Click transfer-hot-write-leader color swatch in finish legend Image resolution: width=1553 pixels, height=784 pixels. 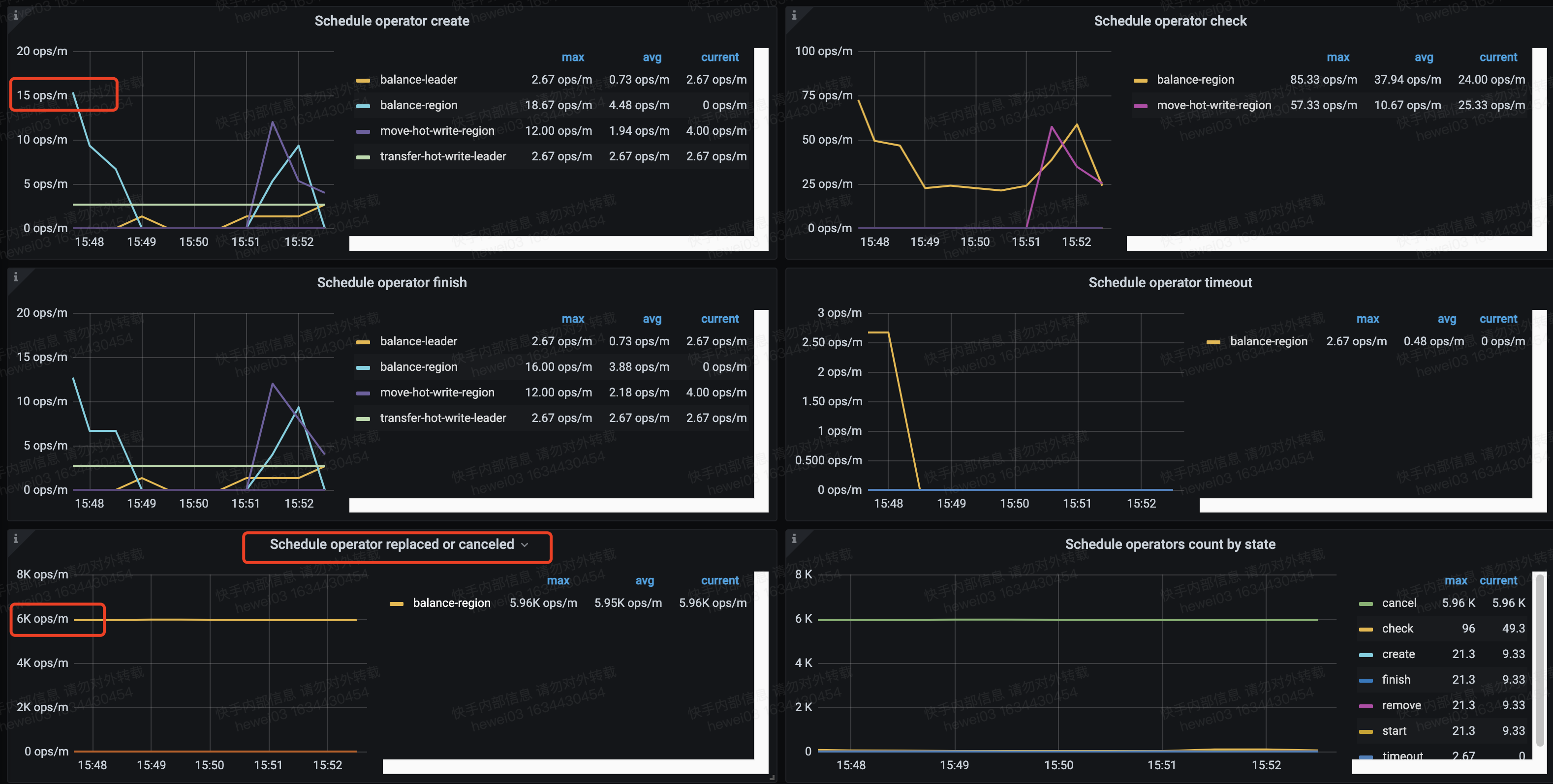[363, 419]
